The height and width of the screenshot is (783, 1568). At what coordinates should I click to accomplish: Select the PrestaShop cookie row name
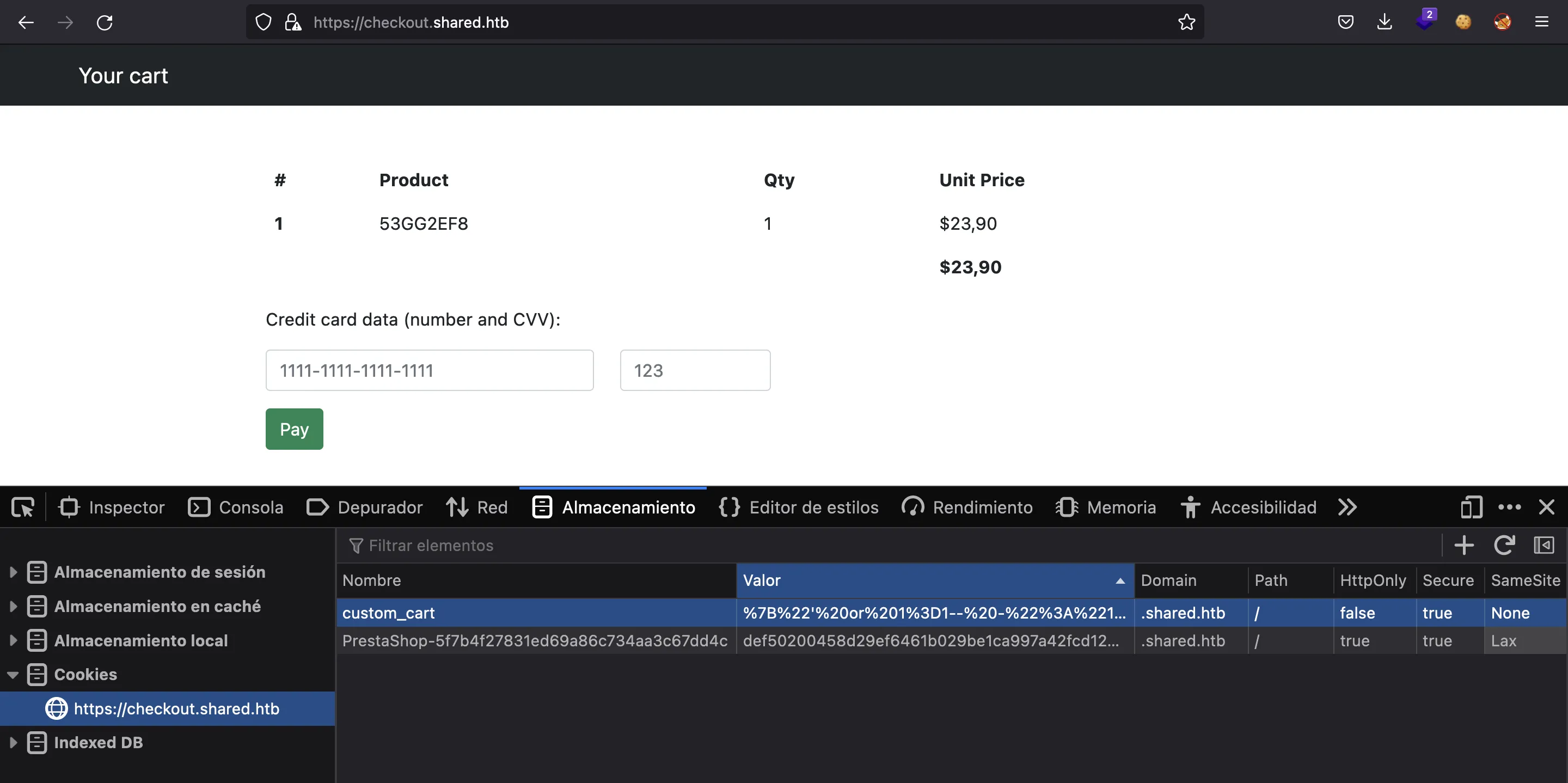[536, 640]
